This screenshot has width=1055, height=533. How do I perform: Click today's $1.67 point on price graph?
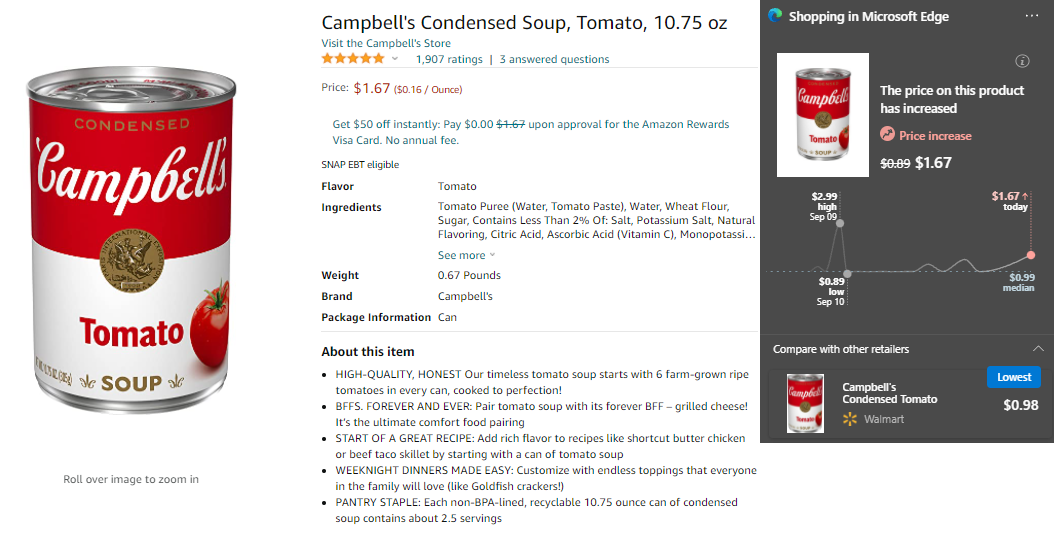1031,255
